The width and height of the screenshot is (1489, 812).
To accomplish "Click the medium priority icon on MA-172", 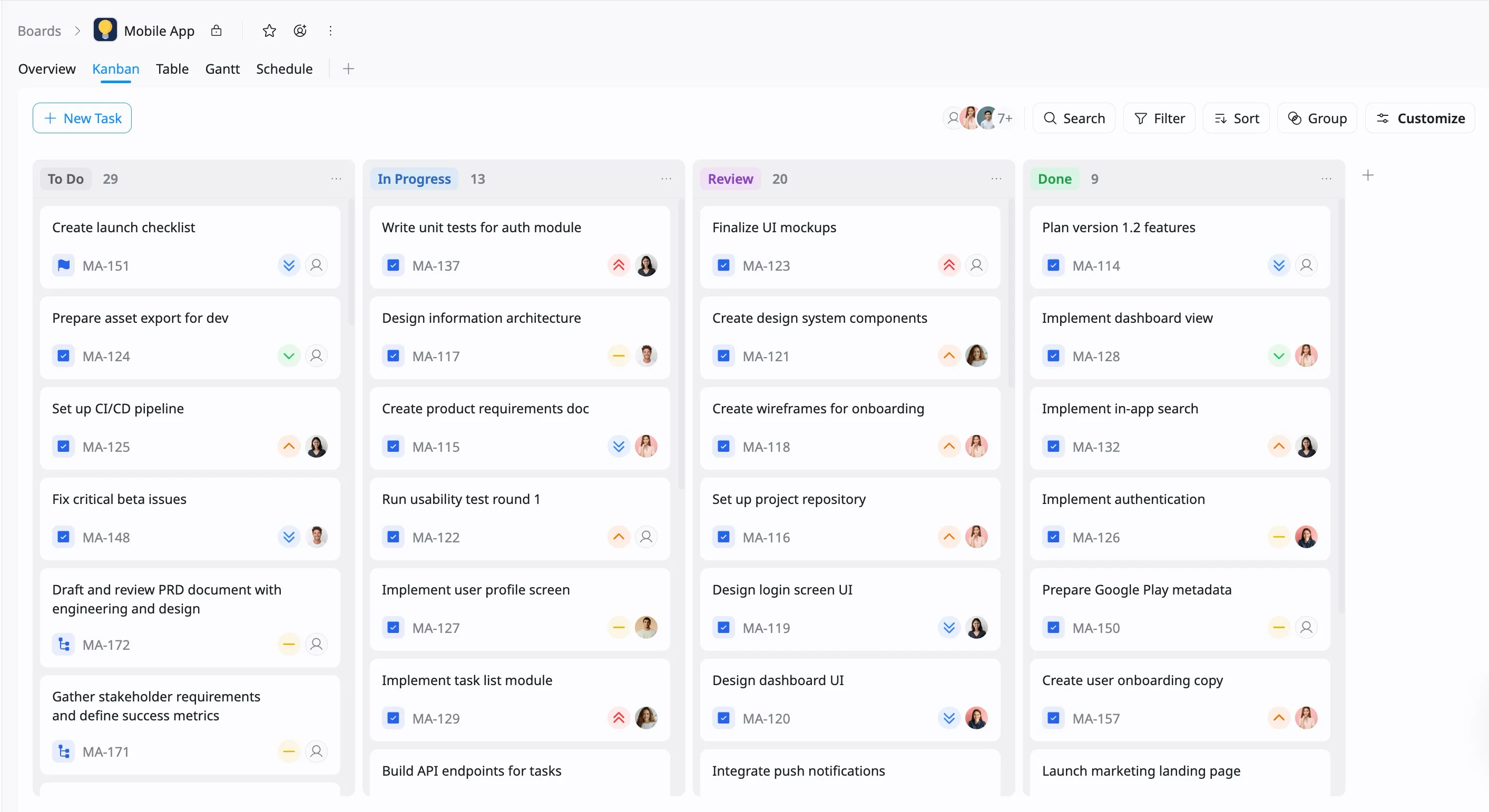I will pos(289,644).
